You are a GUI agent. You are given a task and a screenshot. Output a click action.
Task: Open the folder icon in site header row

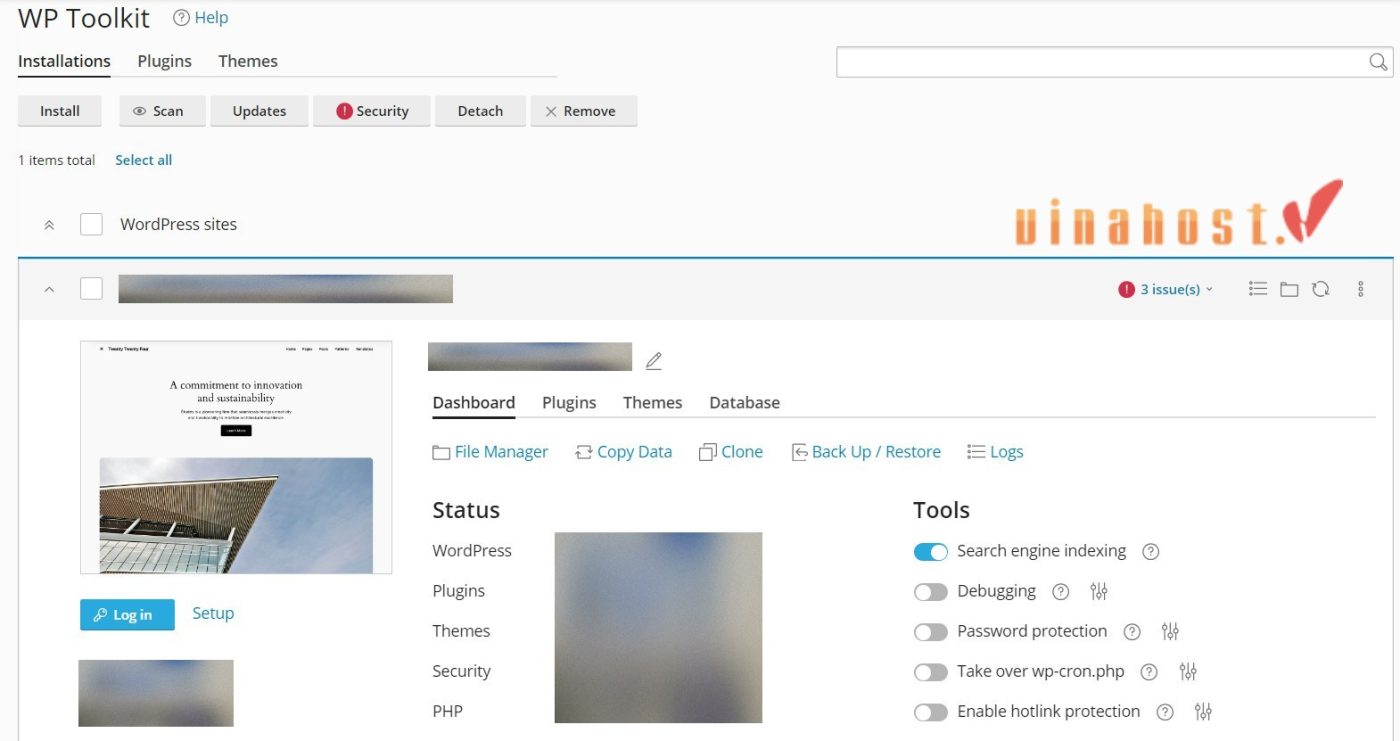1289,289
